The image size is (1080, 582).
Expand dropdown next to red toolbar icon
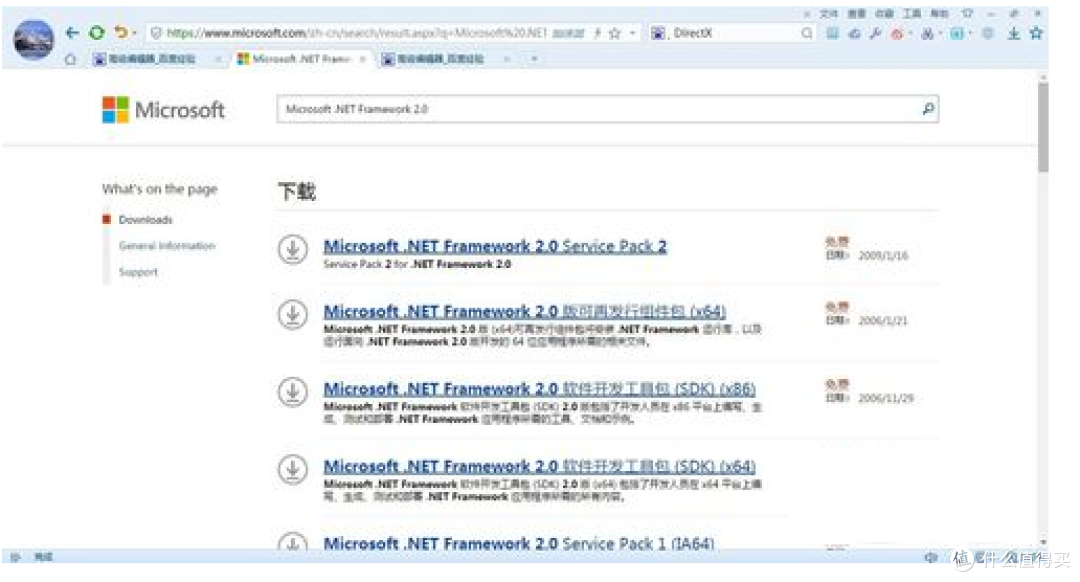pyautogui.click(x=910, y=33)
